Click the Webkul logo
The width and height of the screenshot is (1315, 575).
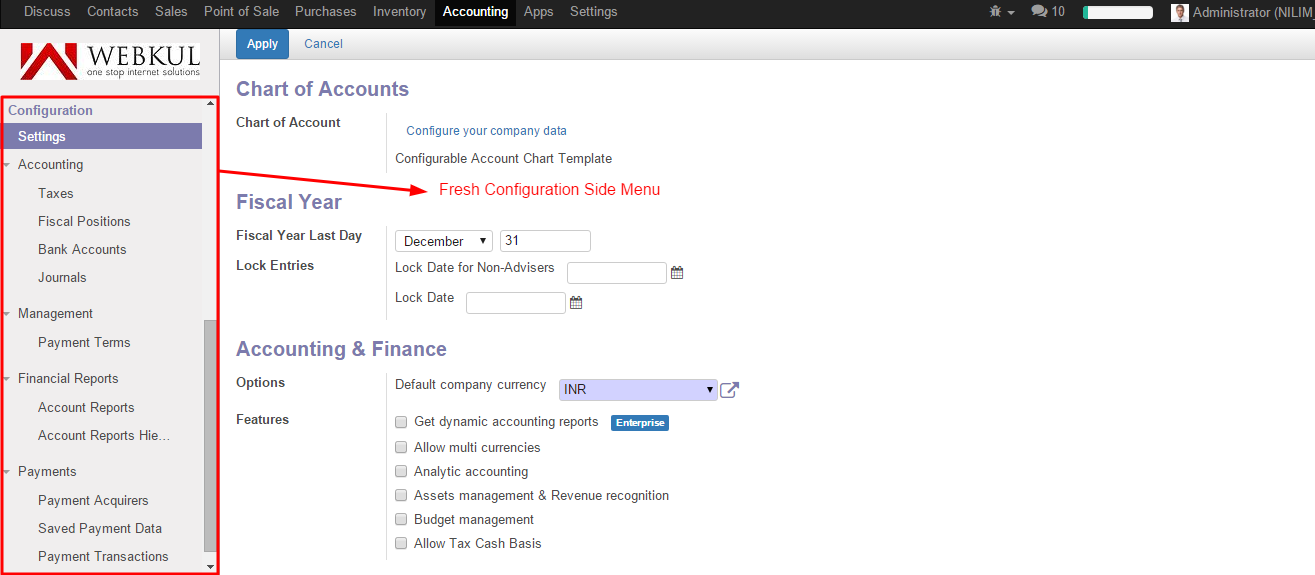click(x=110, y=60)
